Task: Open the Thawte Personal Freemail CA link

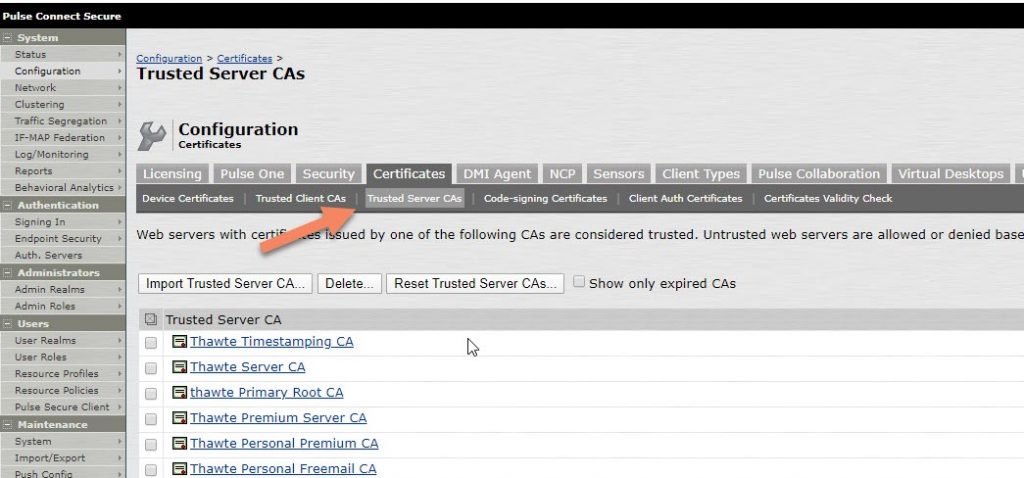Action: 283,469
